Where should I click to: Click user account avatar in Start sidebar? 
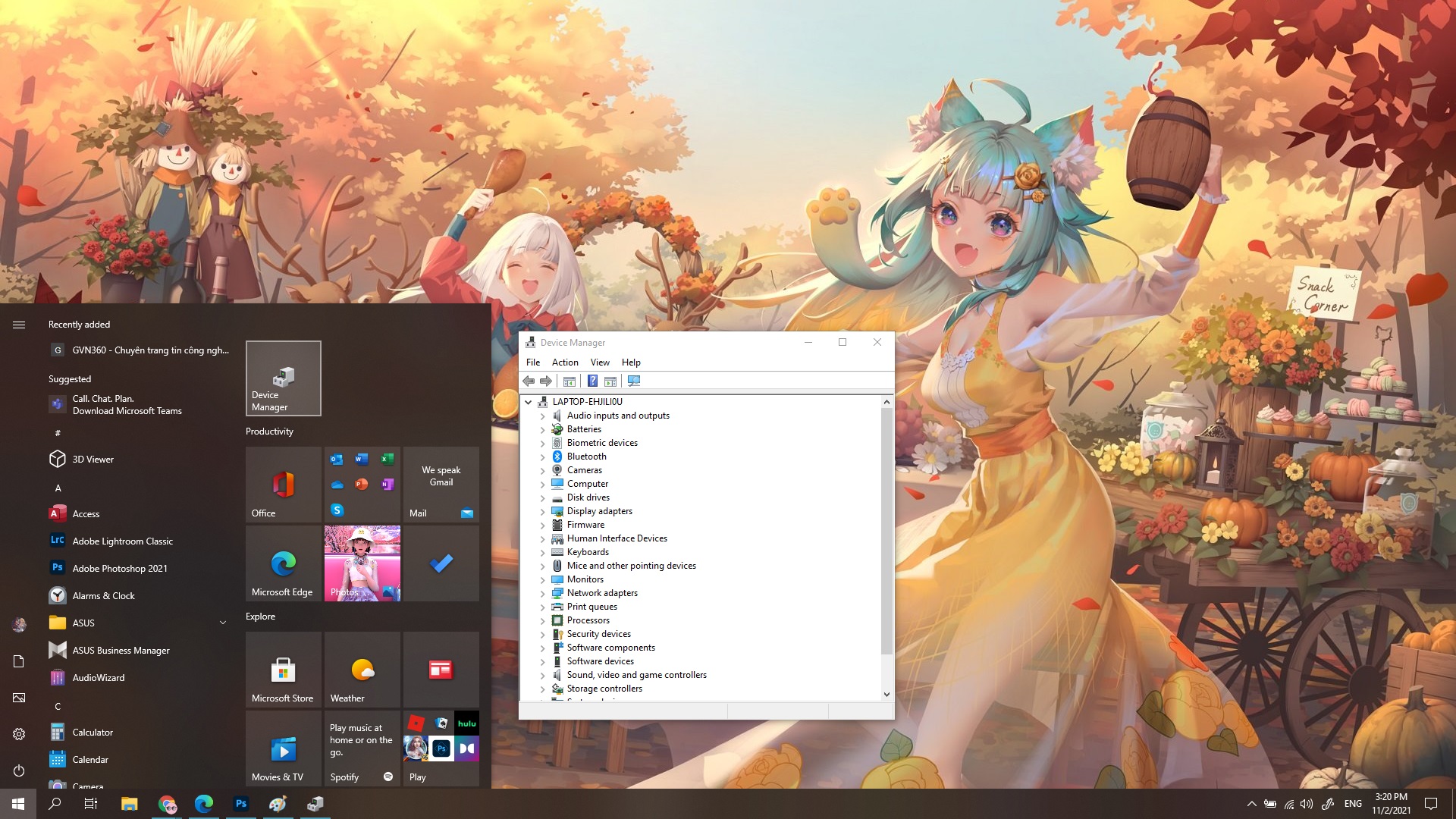[x=19, y=625]
